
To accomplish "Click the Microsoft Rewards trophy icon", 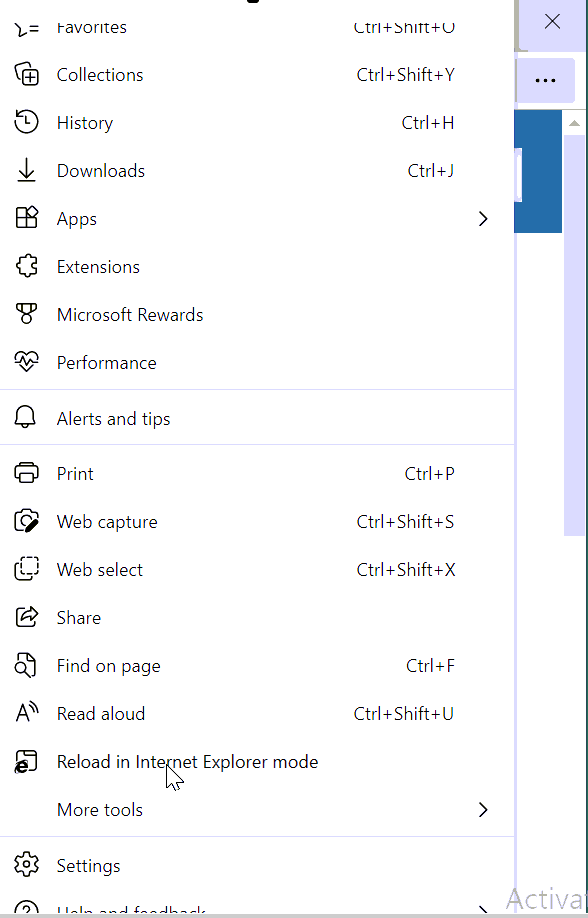I will pyautogui.click(x=26, y=314).
